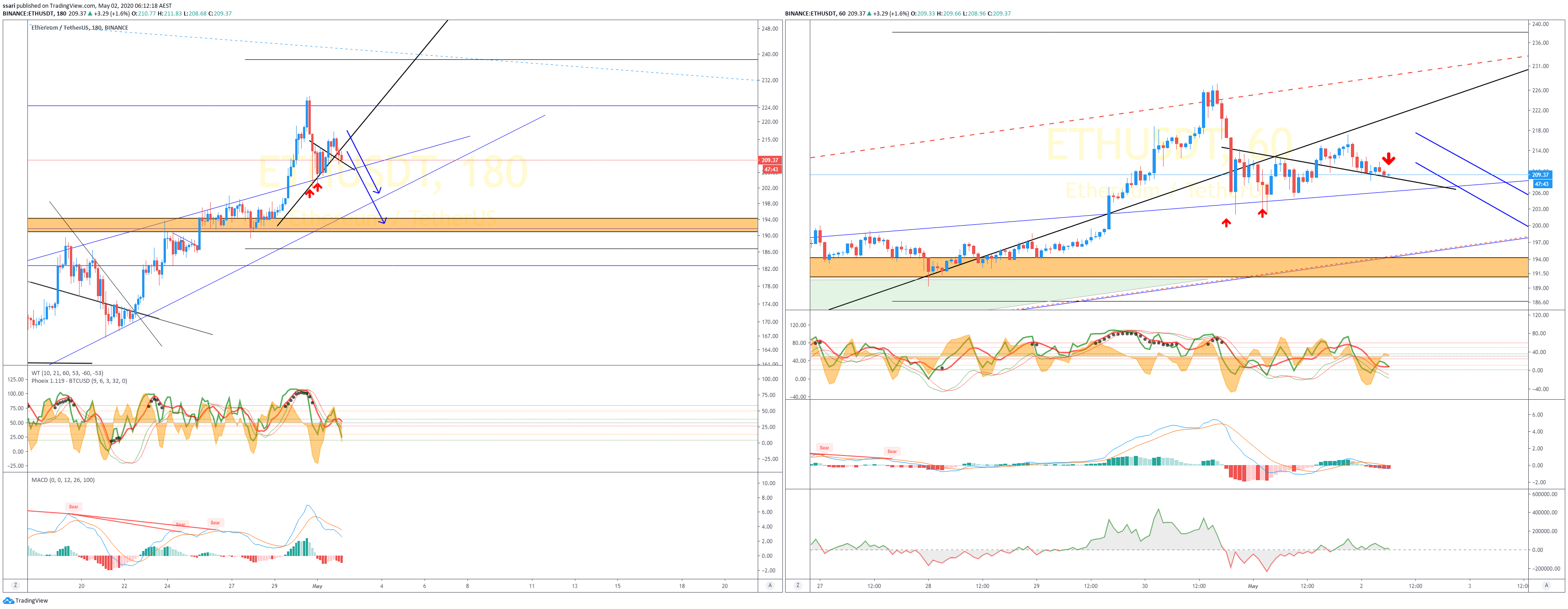This screenshot has height=609, width=1568.
Task: Click the red down arrow on the 60 chart
Action: pyautogui.click(x=1388, y=159)
